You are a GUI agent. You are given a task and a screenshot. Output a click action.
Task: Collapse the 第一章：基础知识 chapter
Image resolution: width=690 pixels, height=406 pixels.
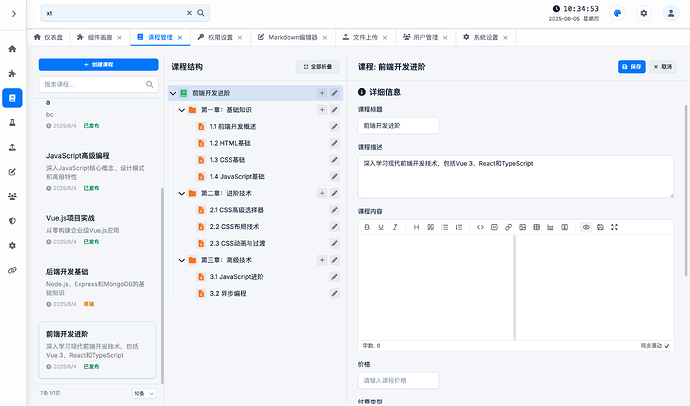(182, 110)
